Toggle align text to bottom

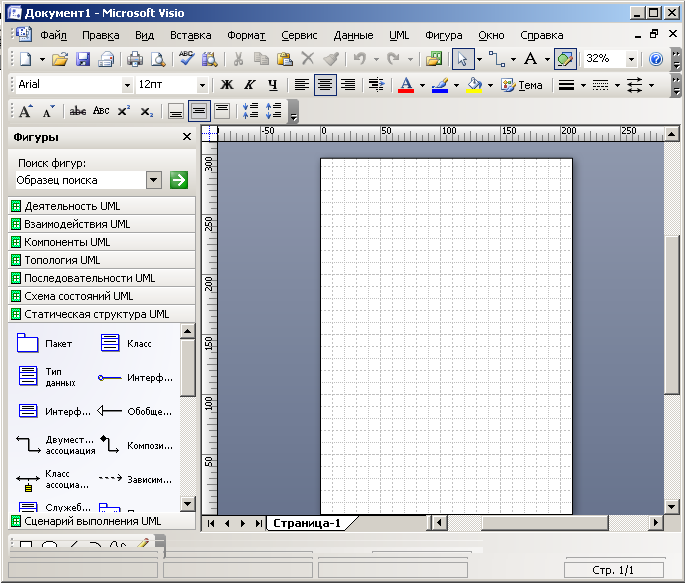click(x=176, y=111)
